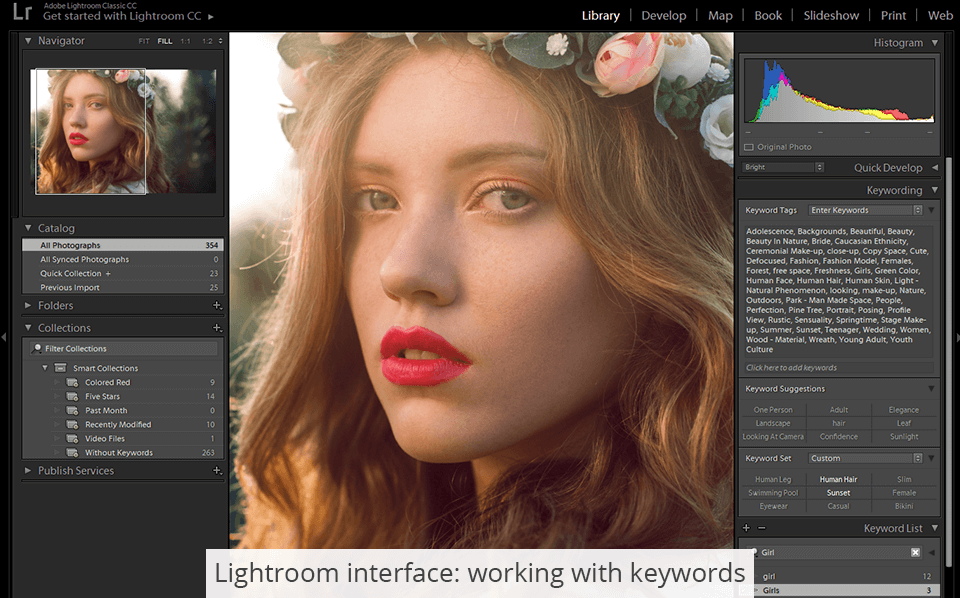Screen dimensions: 960x598
Task: Click the plus icon on Collections panel
Action: 217,327
